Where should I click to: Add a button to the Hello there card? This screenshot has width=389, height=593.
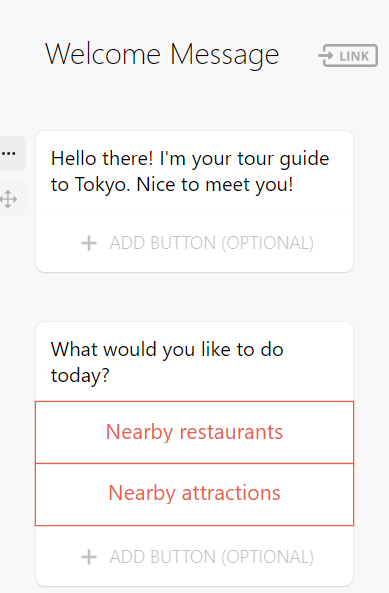pos(194,243)
